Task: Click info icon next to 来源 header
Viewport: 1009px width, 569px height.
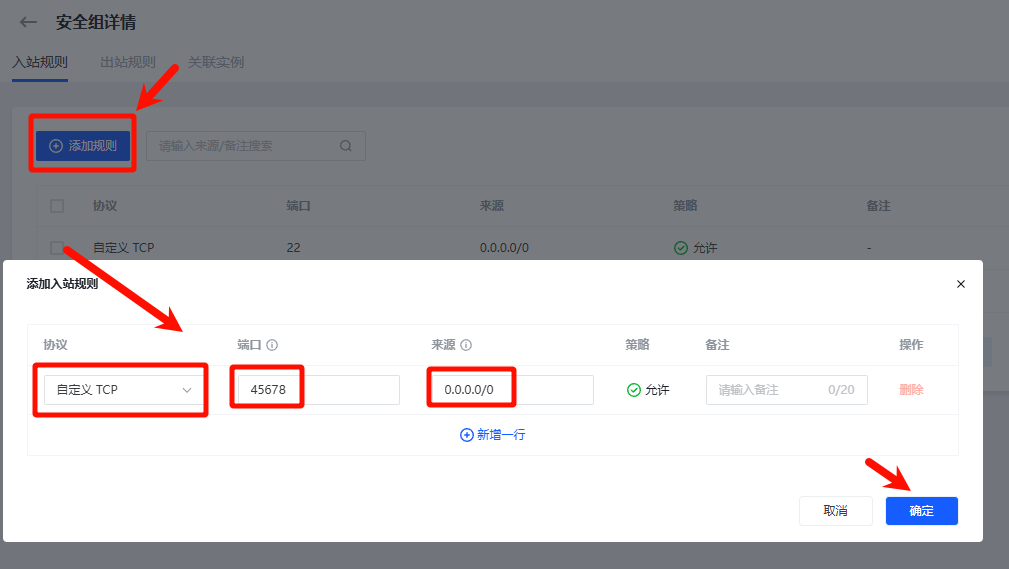Action: coord(466,345)
